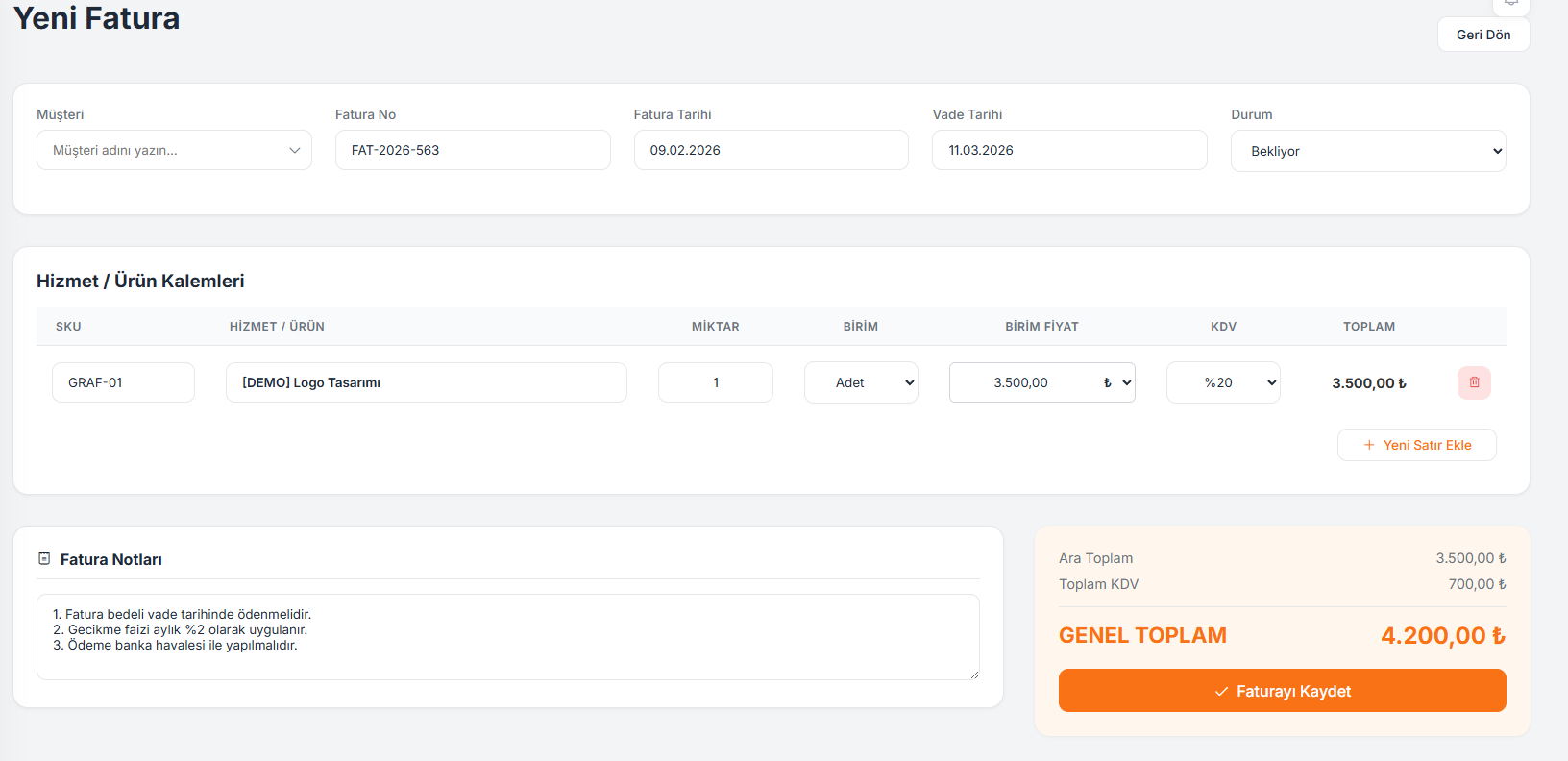Screen dimensions: 1568x761
Task: Click the BİRİM FİYAT column header
Action: point(1041,327)
